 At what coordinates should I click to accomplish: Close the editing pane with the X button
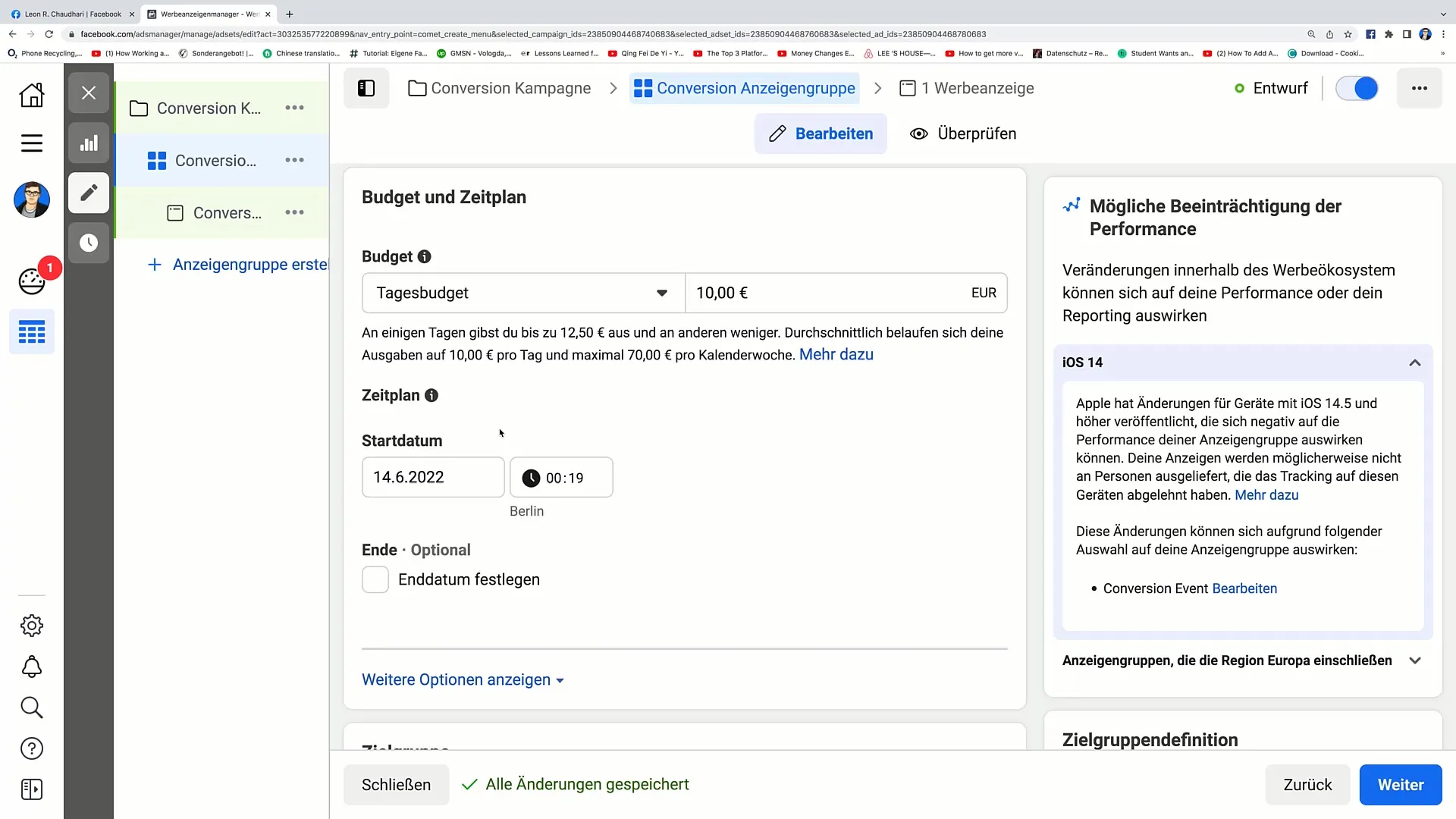89,93
